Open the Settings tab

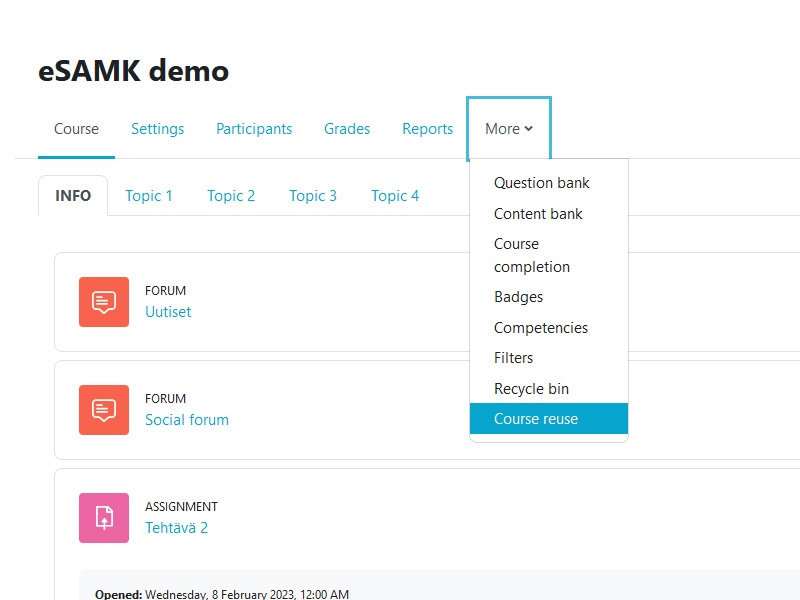coord(158,129)
